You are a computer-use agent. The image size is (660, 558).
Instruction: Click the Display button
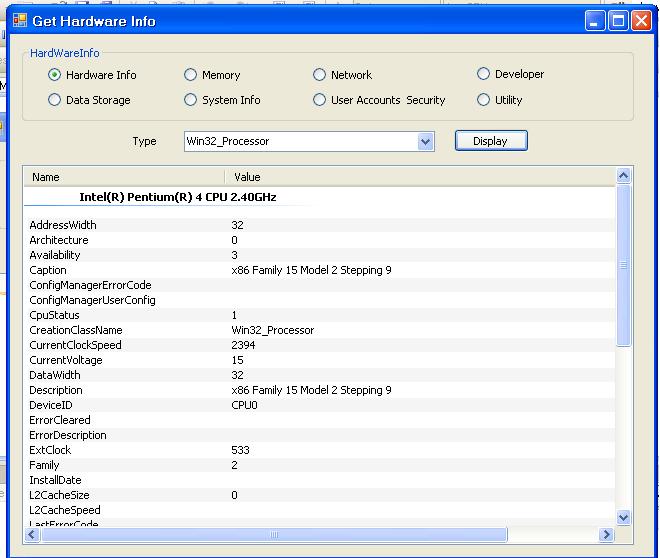pyautogui.click(x=491, y=141)
